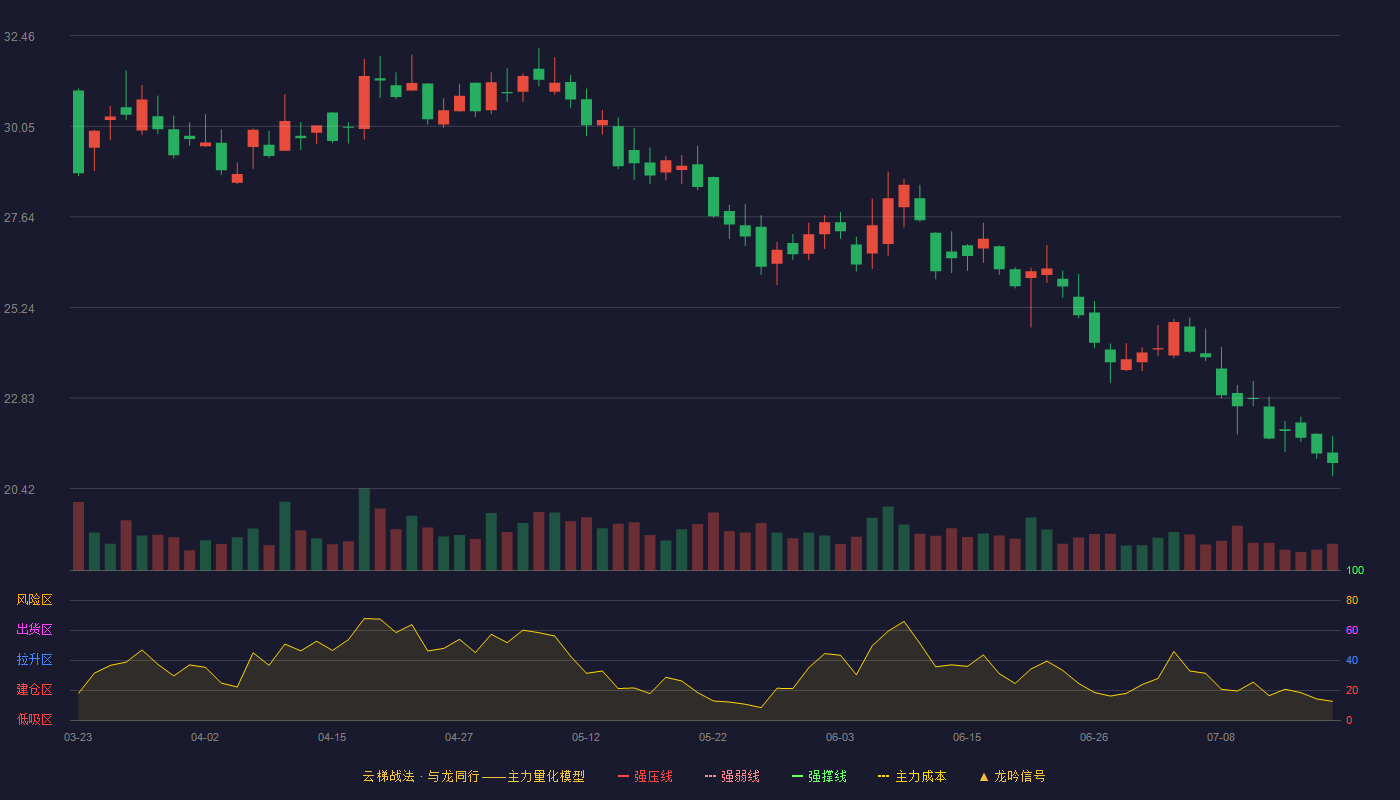Click the 03-23 date label

pyautogui.click(x=78, y=737)
